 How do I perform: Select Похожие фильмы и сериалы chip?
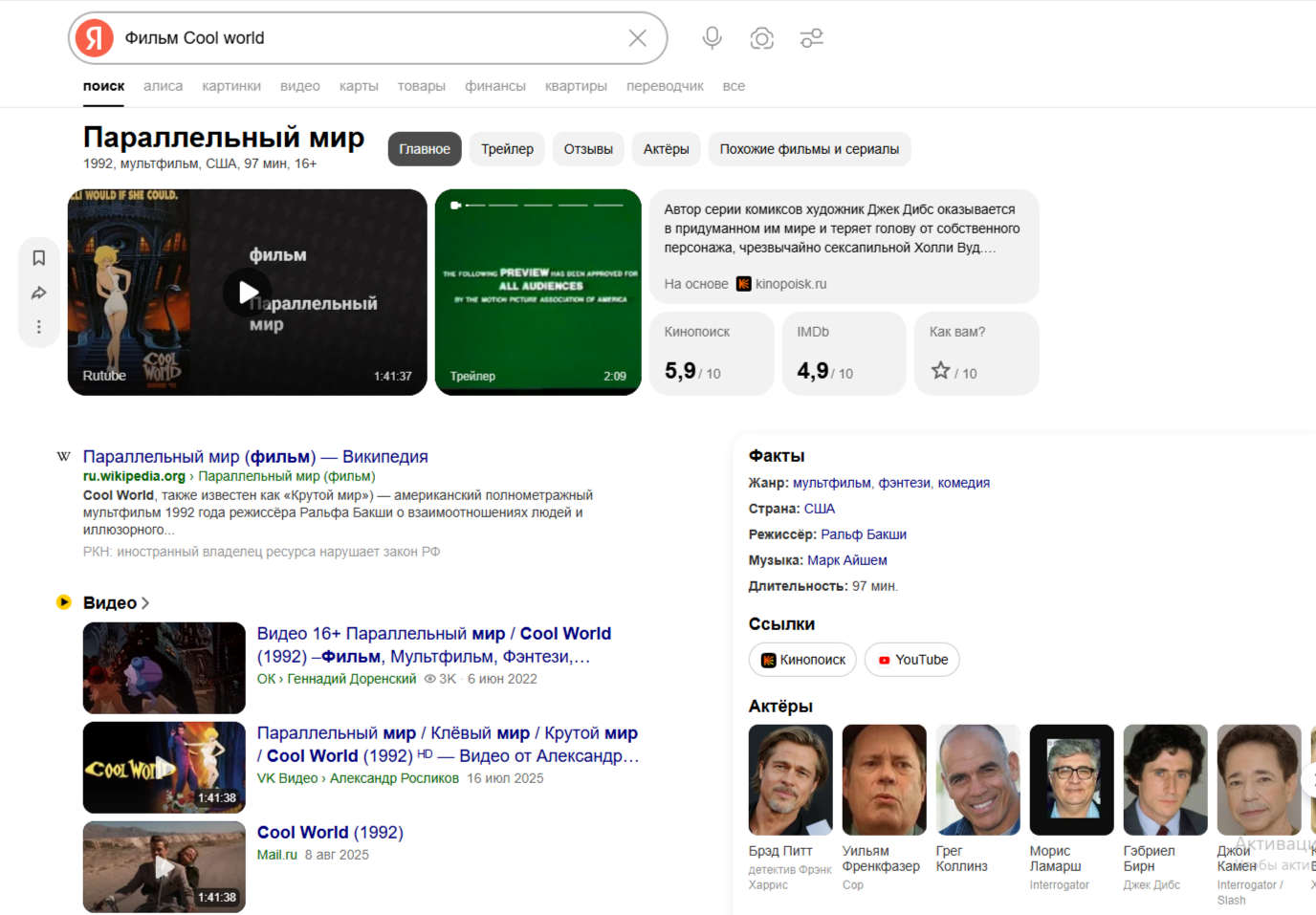pos(810,149)
